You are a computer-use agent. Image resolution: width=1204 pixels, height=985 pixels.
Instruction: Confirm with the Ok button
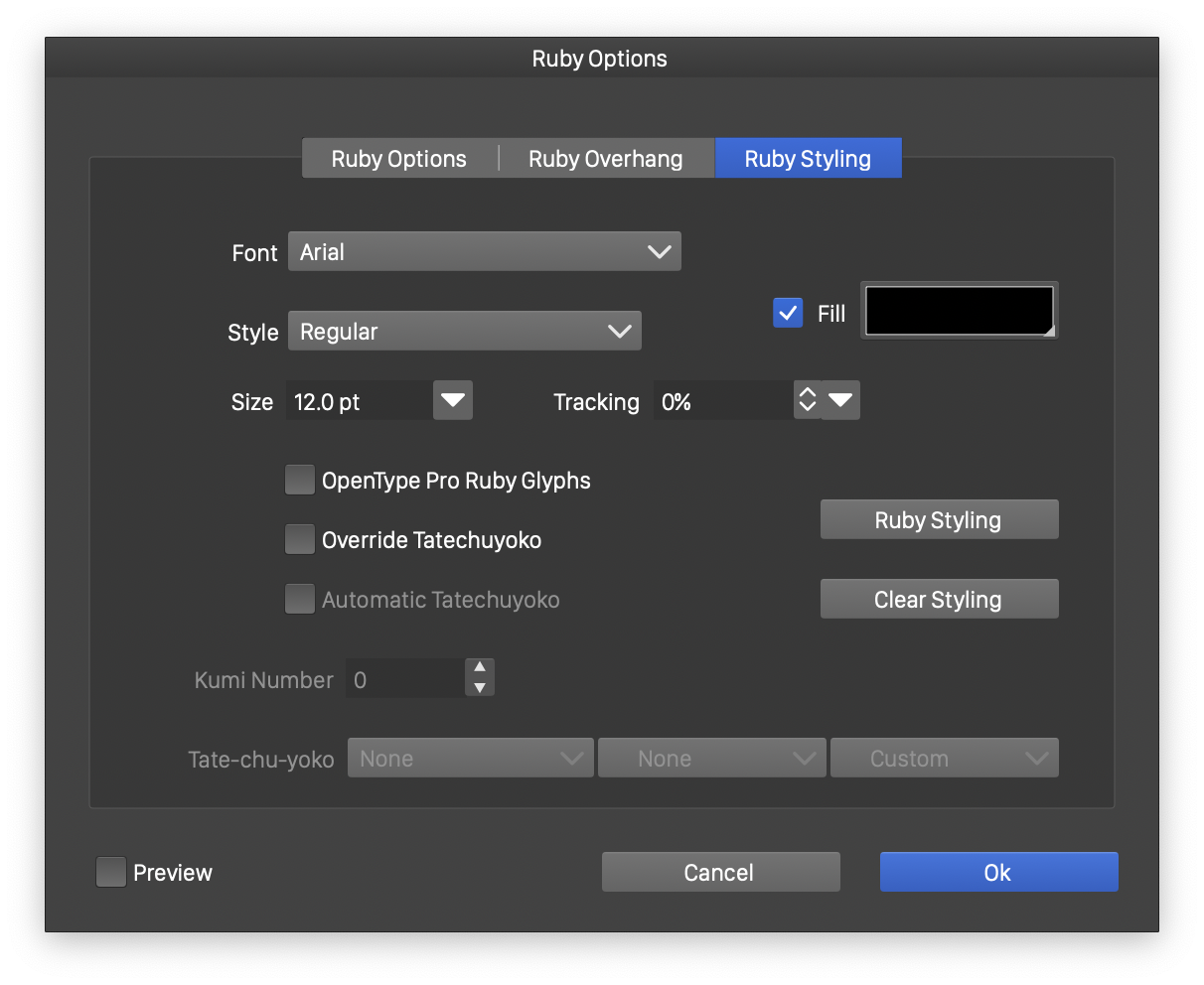pos(998,873)
